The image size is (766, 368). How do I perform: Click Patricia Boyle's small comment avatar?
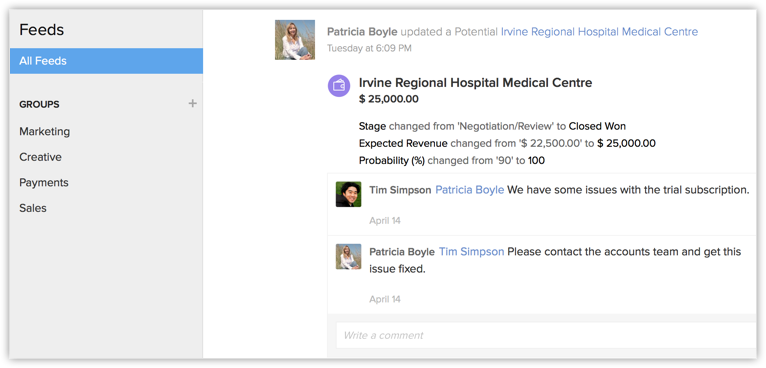pyautogui.click(x=348, y=257)
